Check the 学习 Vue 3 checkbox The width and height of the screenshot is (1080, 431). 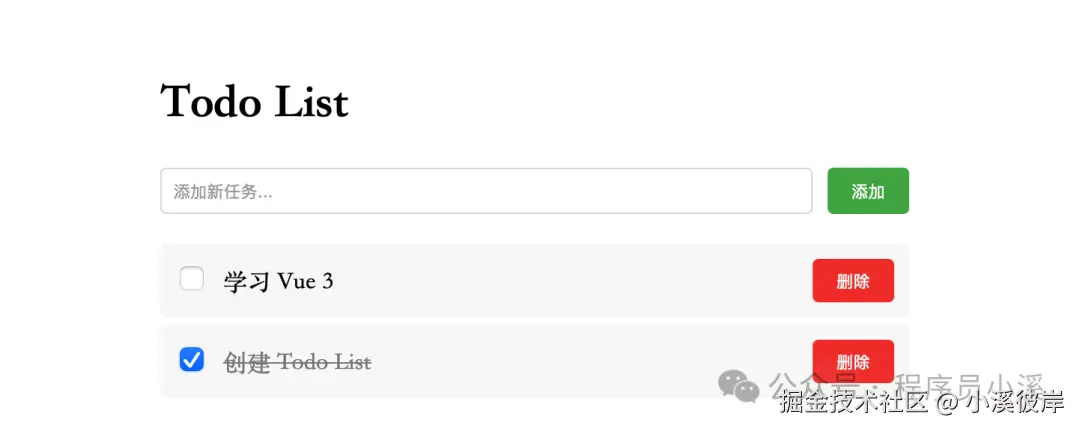pos(192,279)
